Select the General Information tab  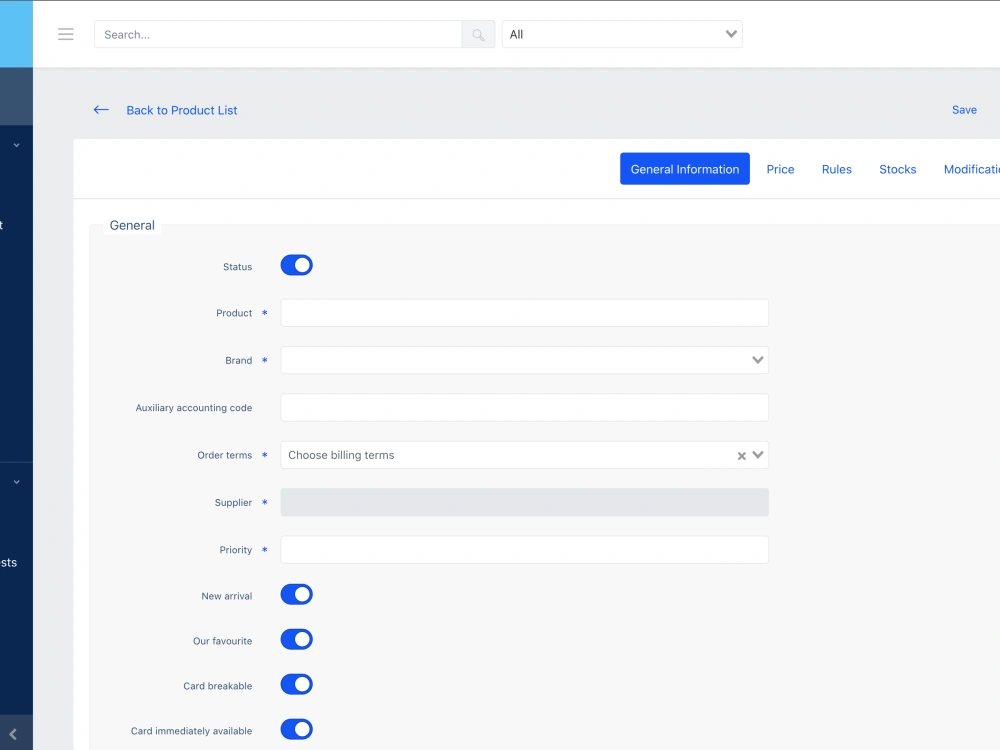(x=685, y=169)
